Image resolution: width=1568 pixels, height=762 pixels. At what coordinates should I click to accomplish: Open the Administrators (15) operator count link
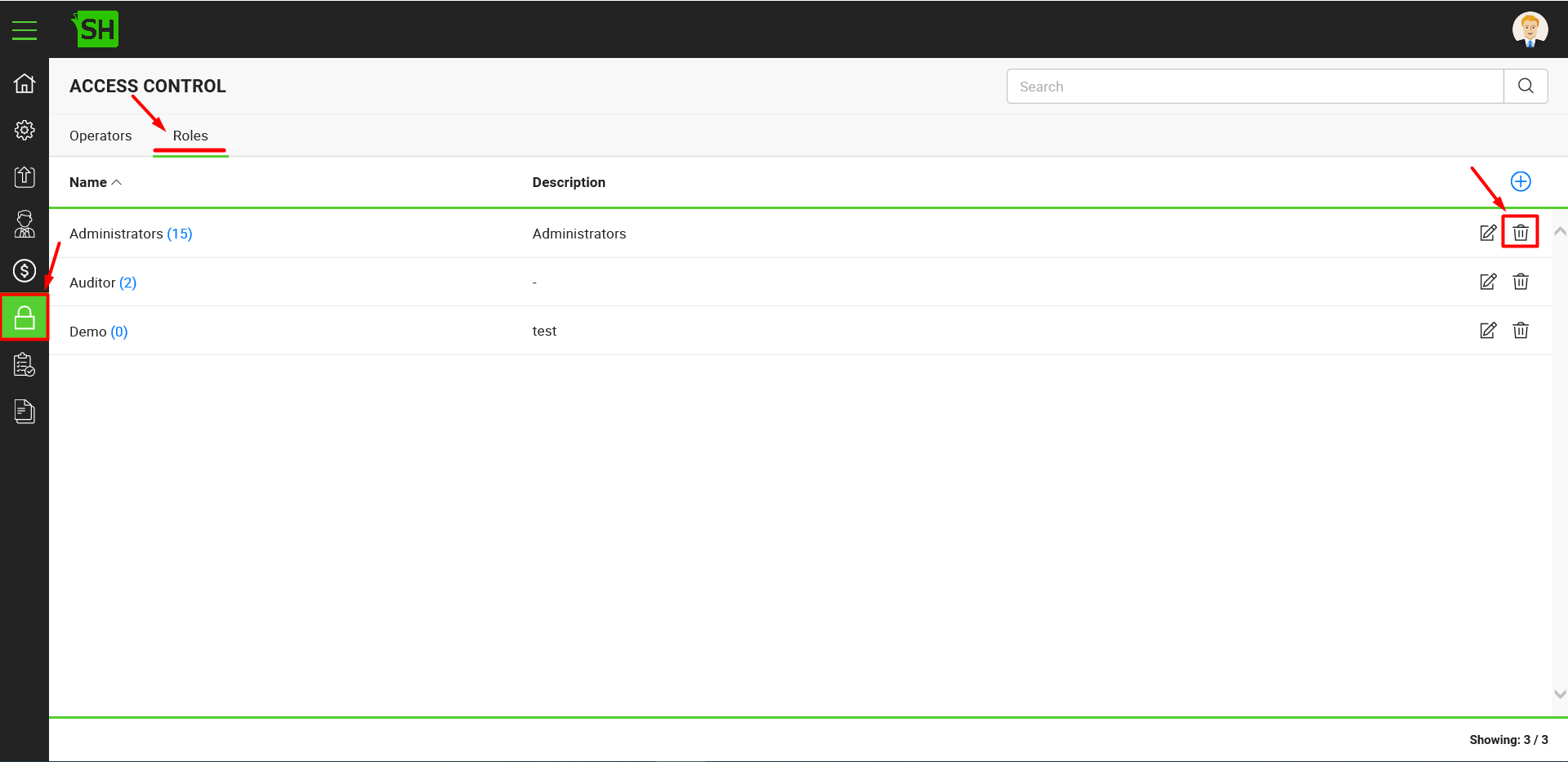pyautogui.click(x=180, y=234)
